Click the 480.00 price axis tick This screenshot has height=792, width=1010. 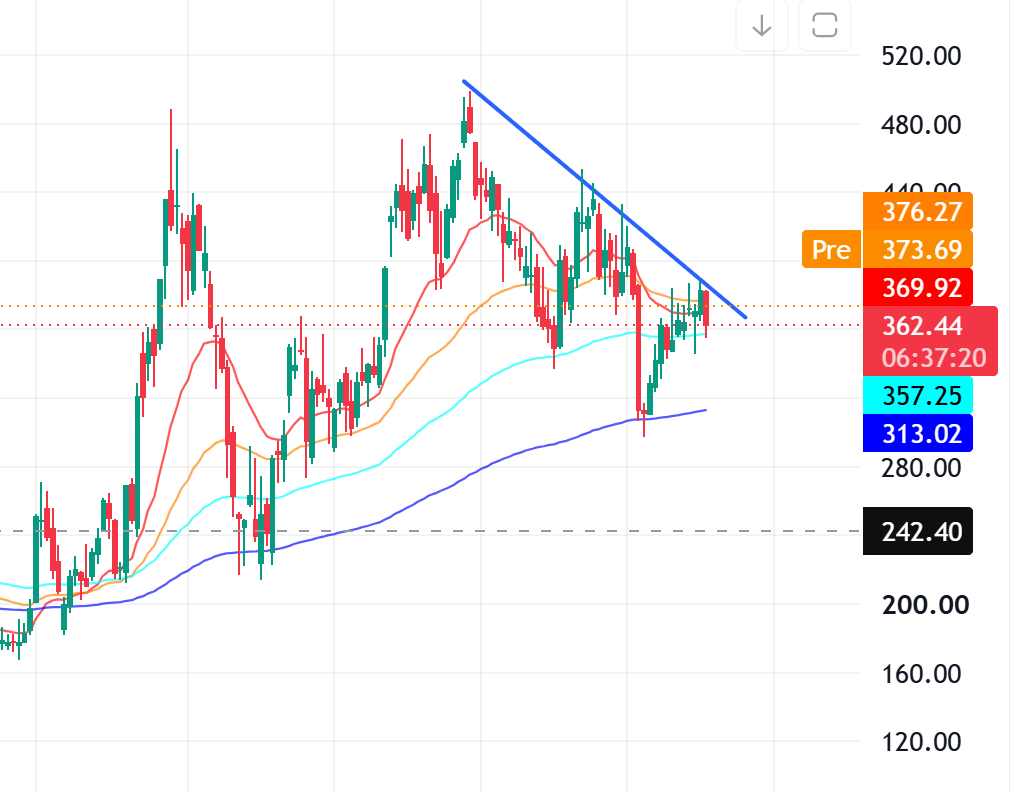point(921,124)
